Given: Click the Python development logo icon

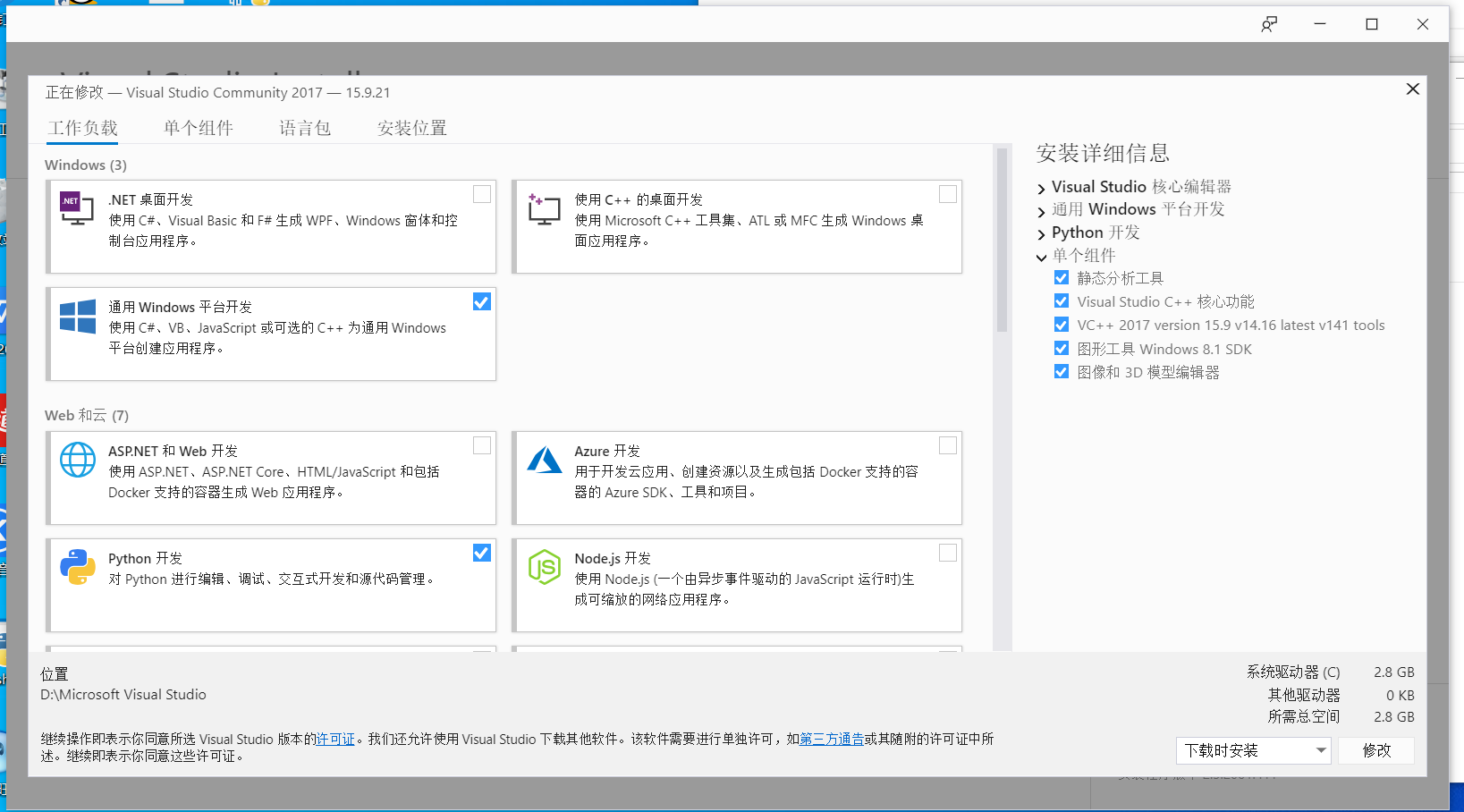Looking at the screenshot, I should [x=77, y=567].
